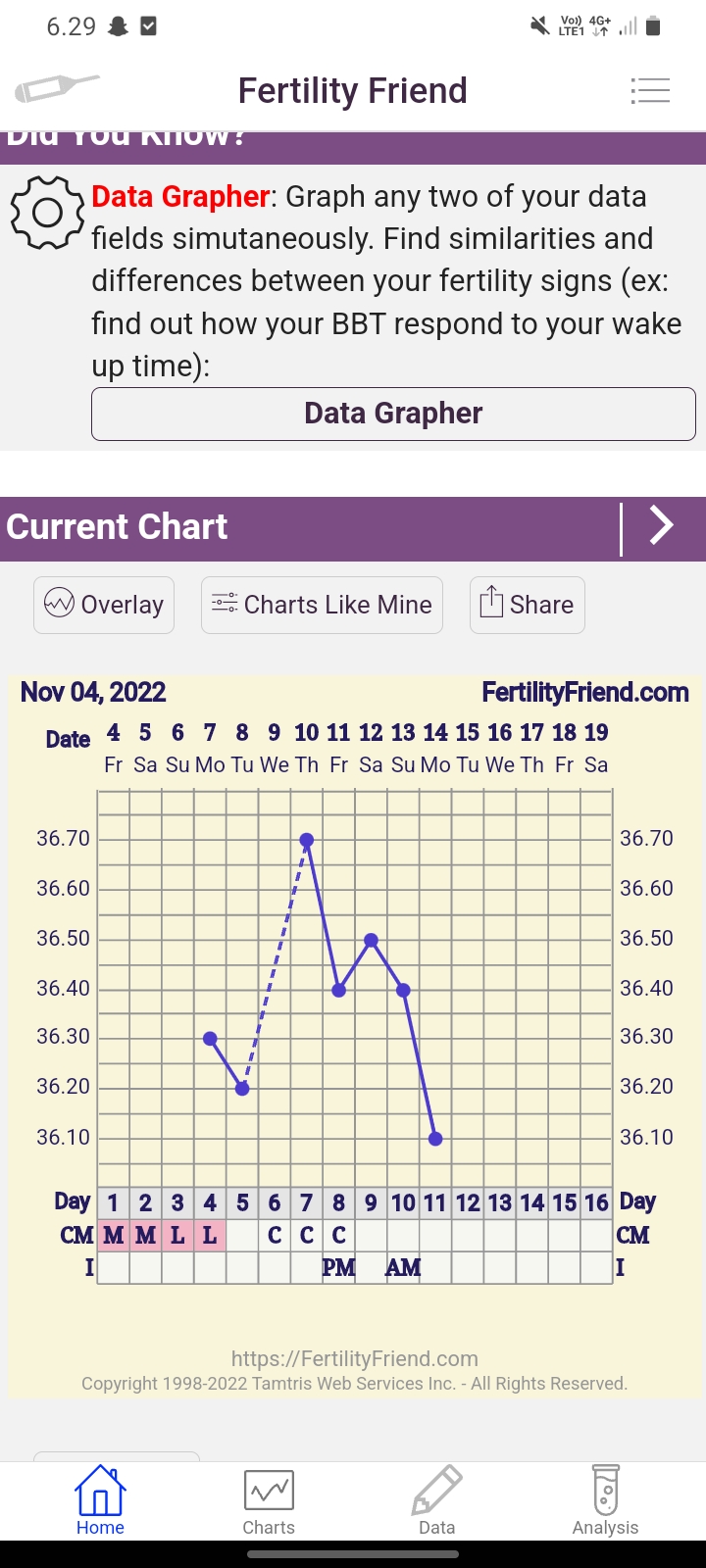Click the Data Grapher gear icon
Viewport: 706px width, 1568px height.
[46, 213]
